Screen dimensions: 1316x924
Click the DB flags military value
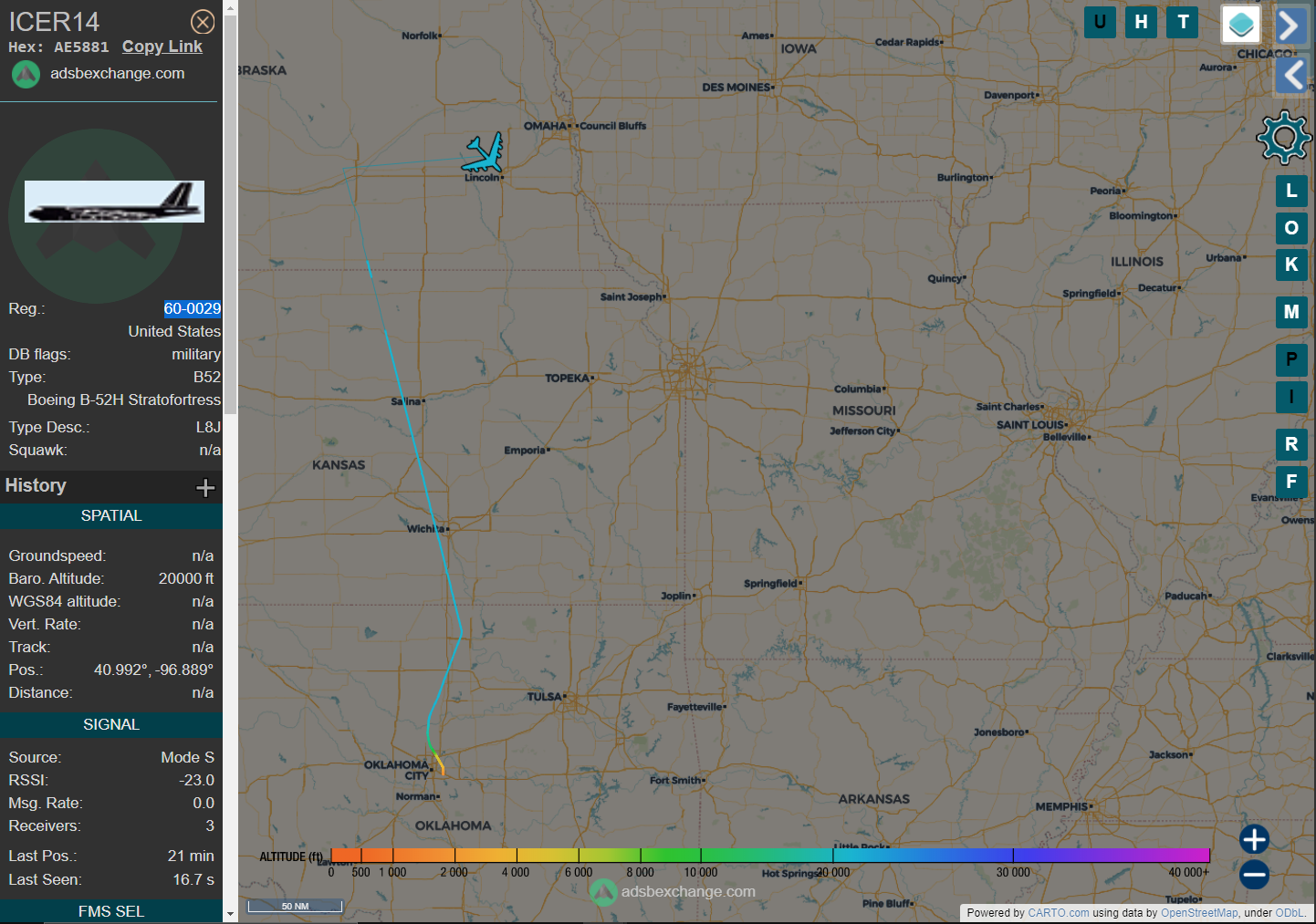[196, 354]
